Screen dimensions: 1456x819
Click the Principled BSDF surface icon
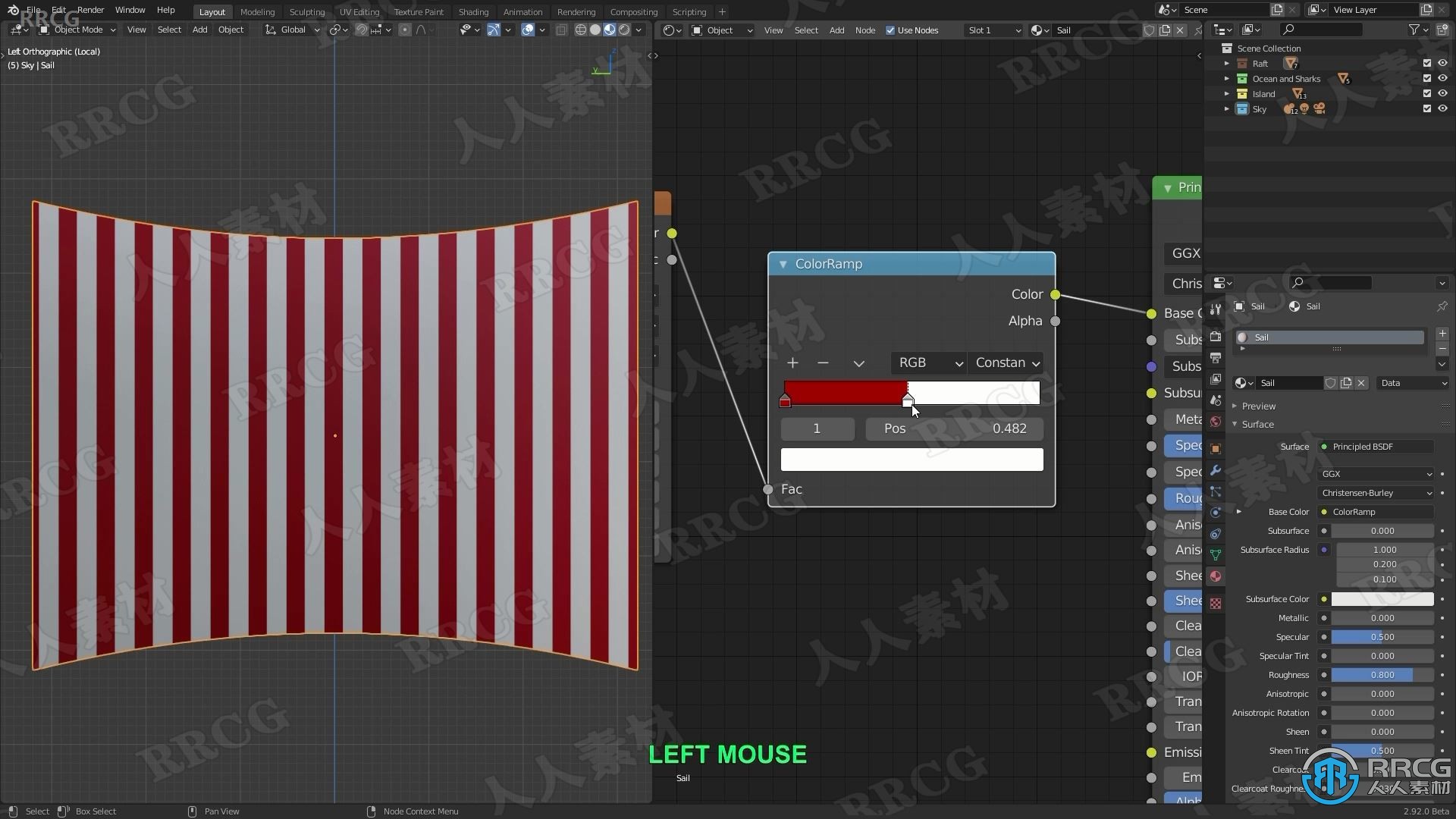tap(1324, 446)
